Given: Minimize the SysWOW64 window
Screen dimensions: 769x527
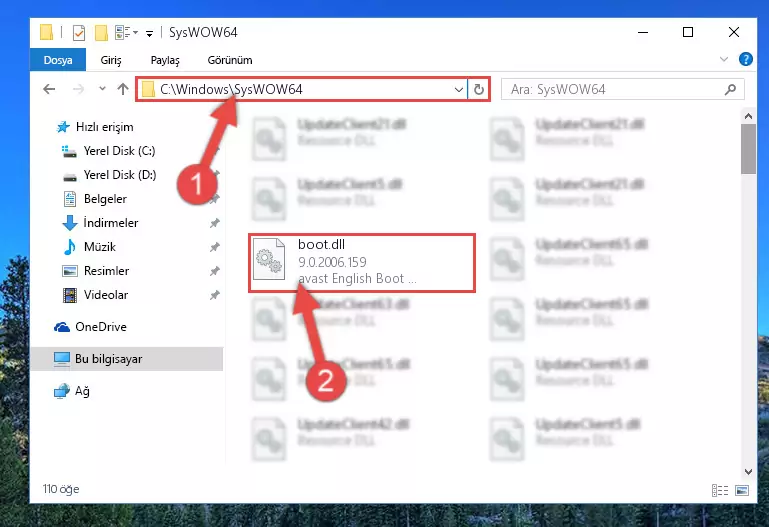Looking at the screenshot, I should pyautogui.click(x=642, y=32).
